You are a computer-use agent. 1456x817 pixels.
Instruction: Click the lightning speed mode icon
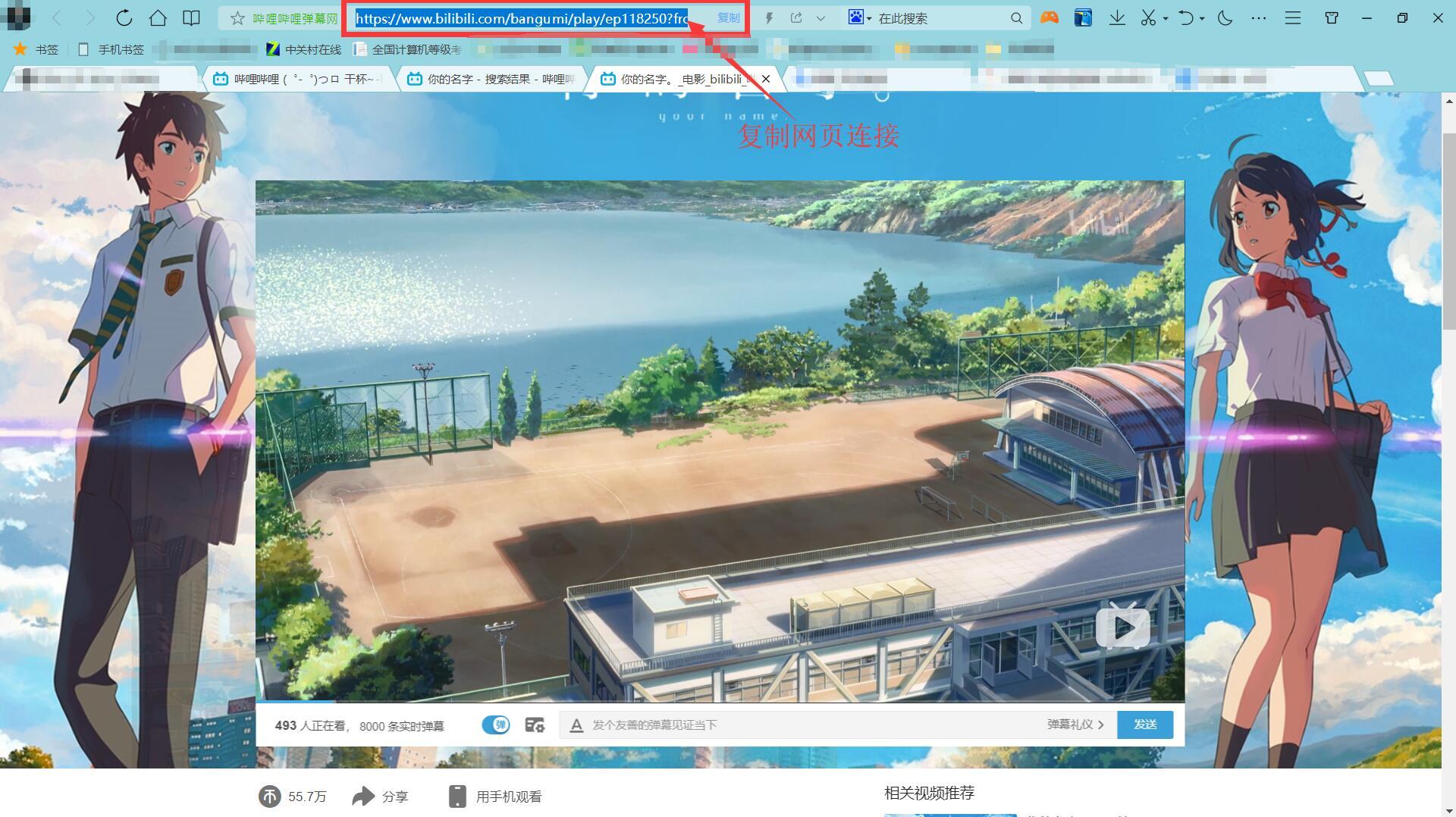pyautogui.click(x=769, y=18)
